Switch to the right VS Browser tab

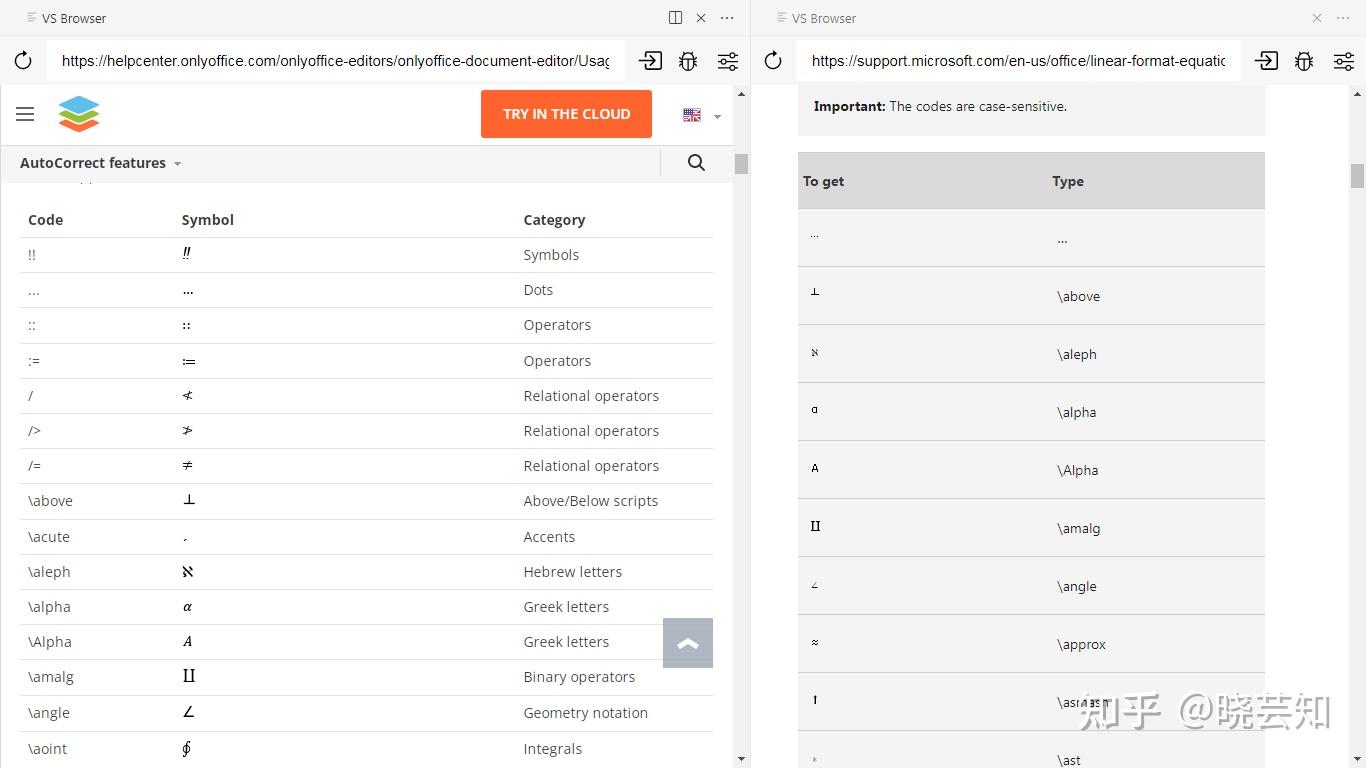click(816, 18)
